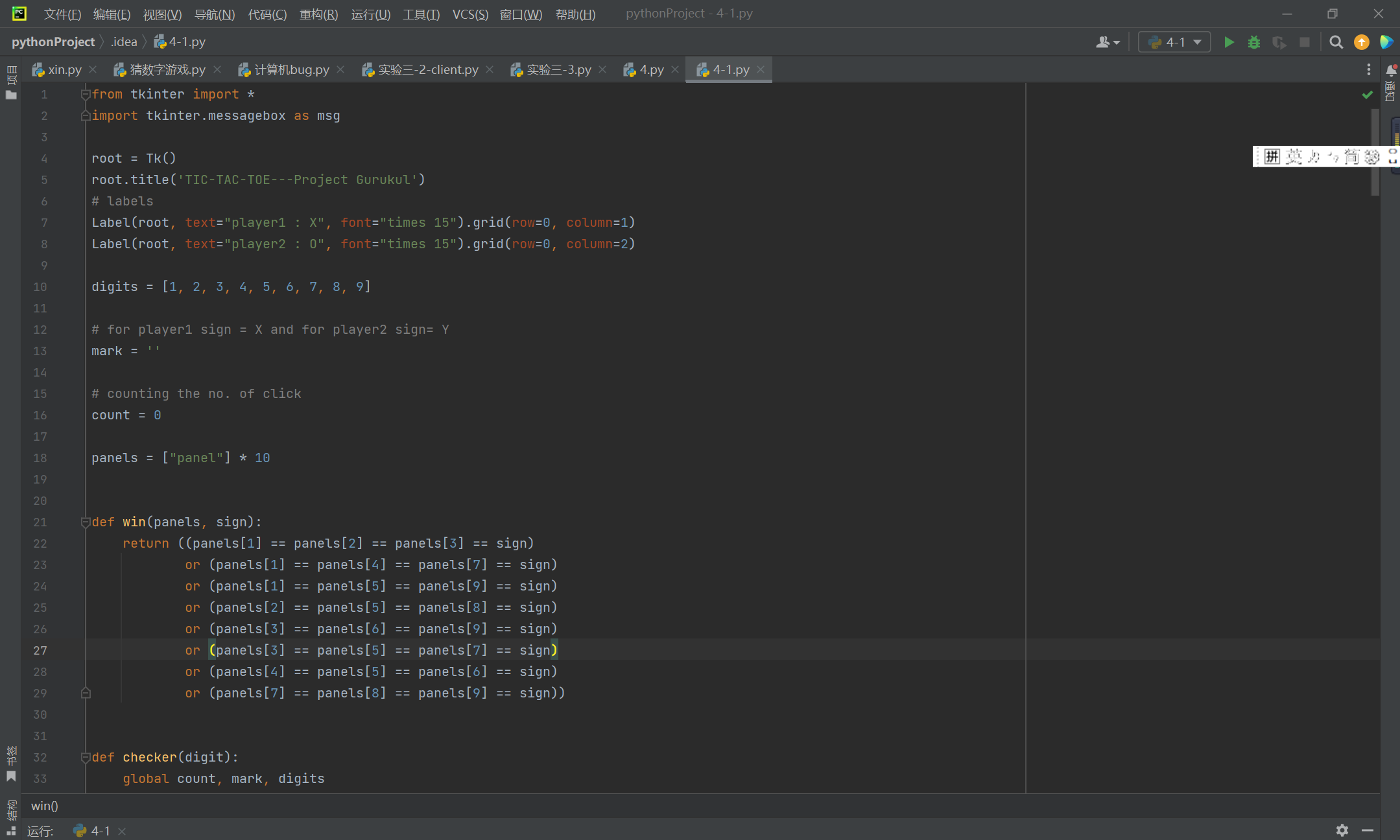Collapse the def checker function fold marker

pos(85,758)
